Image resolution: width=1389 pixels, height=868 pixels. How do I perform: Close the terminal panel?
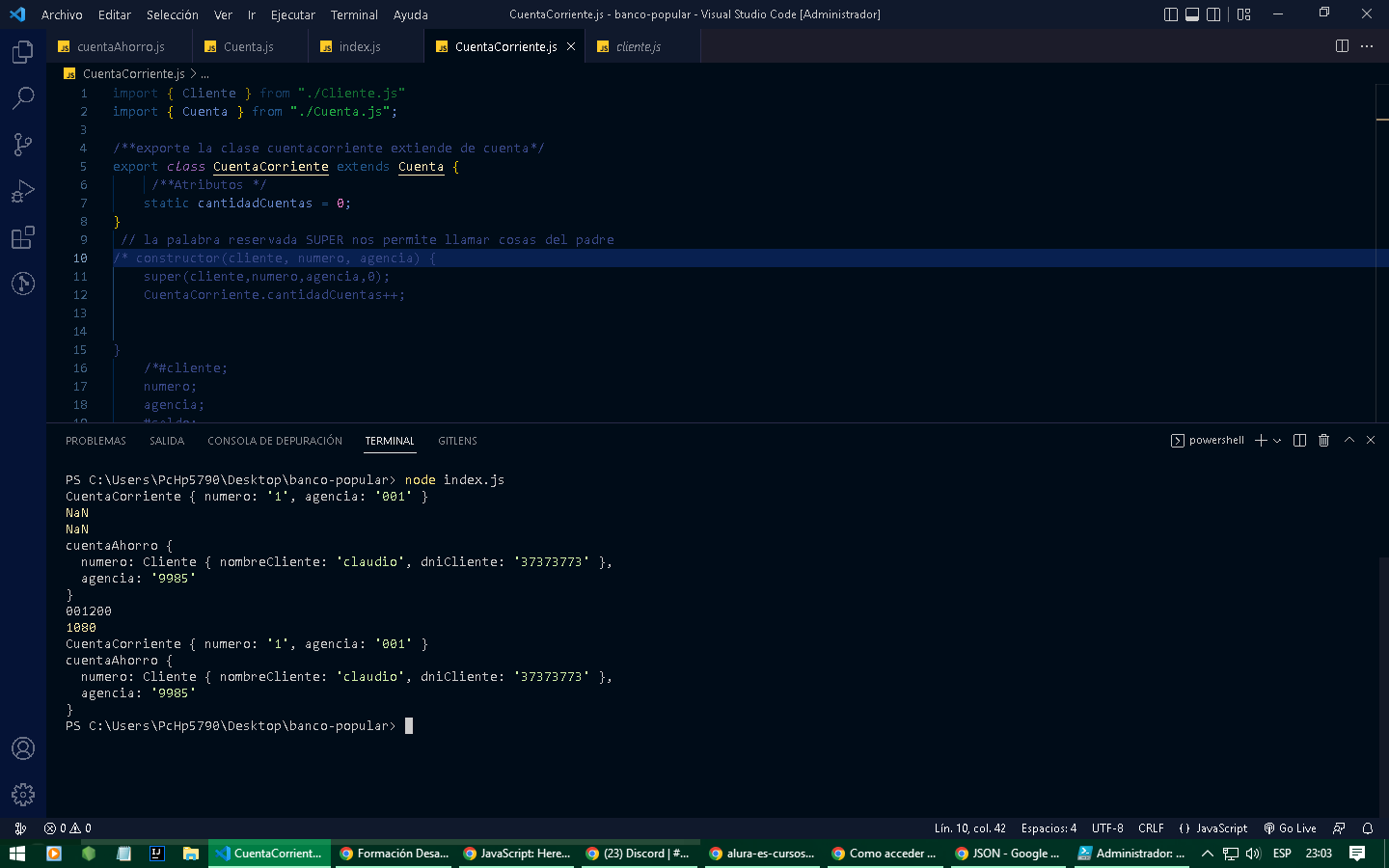tap(1371, 440)
